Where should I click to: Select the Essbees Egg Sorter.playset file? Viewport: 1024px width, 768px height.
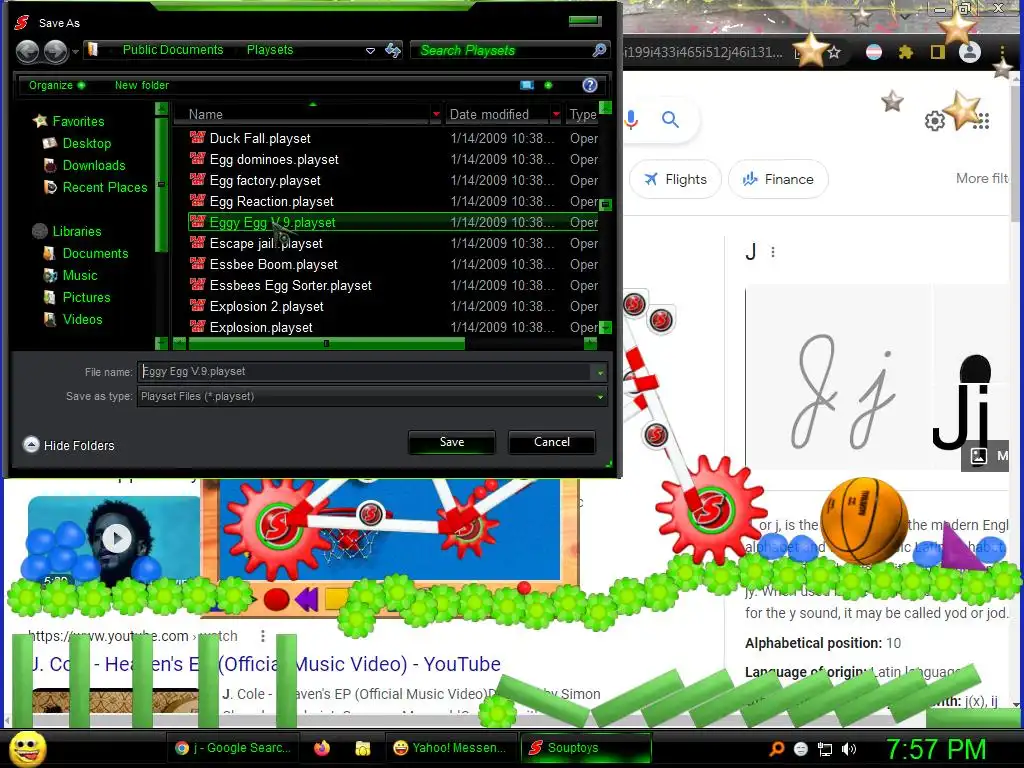(x=291, y=285)
